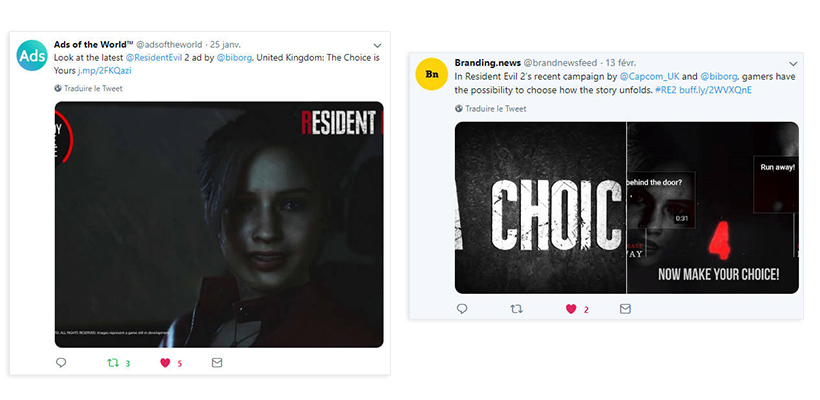Viewport: 820px width, 400px height.
Task: Open the @ResidentEvil mention link
Action: pyautogui.click(x=154, y=58)
